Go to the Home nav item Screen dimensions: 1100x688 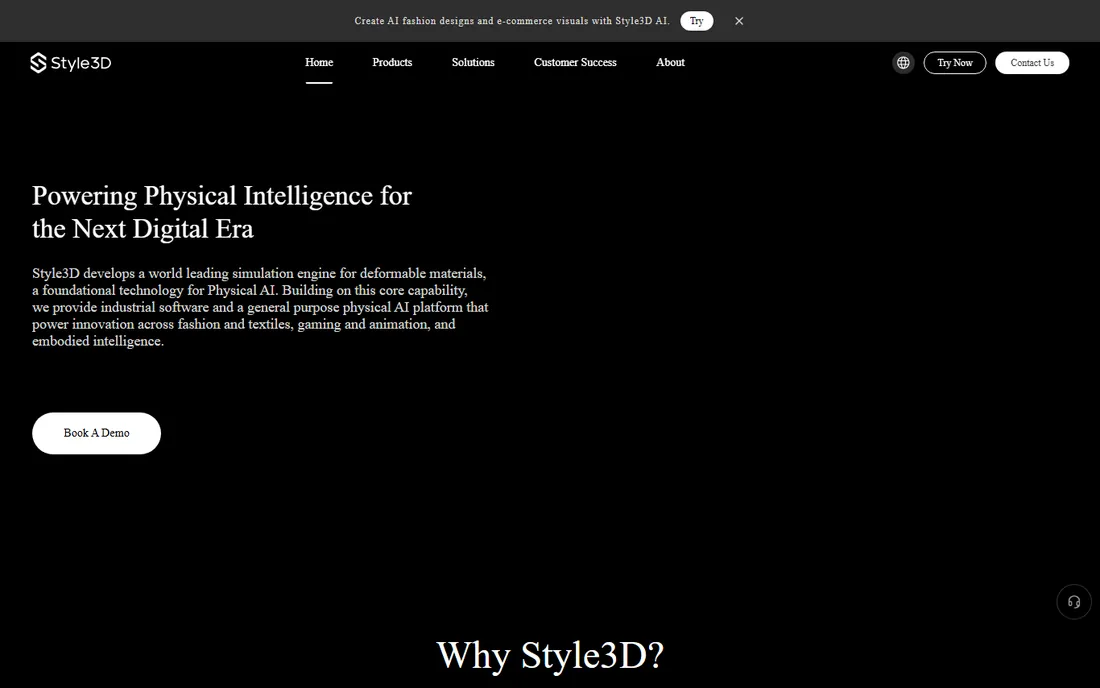(x=319, y=62)
